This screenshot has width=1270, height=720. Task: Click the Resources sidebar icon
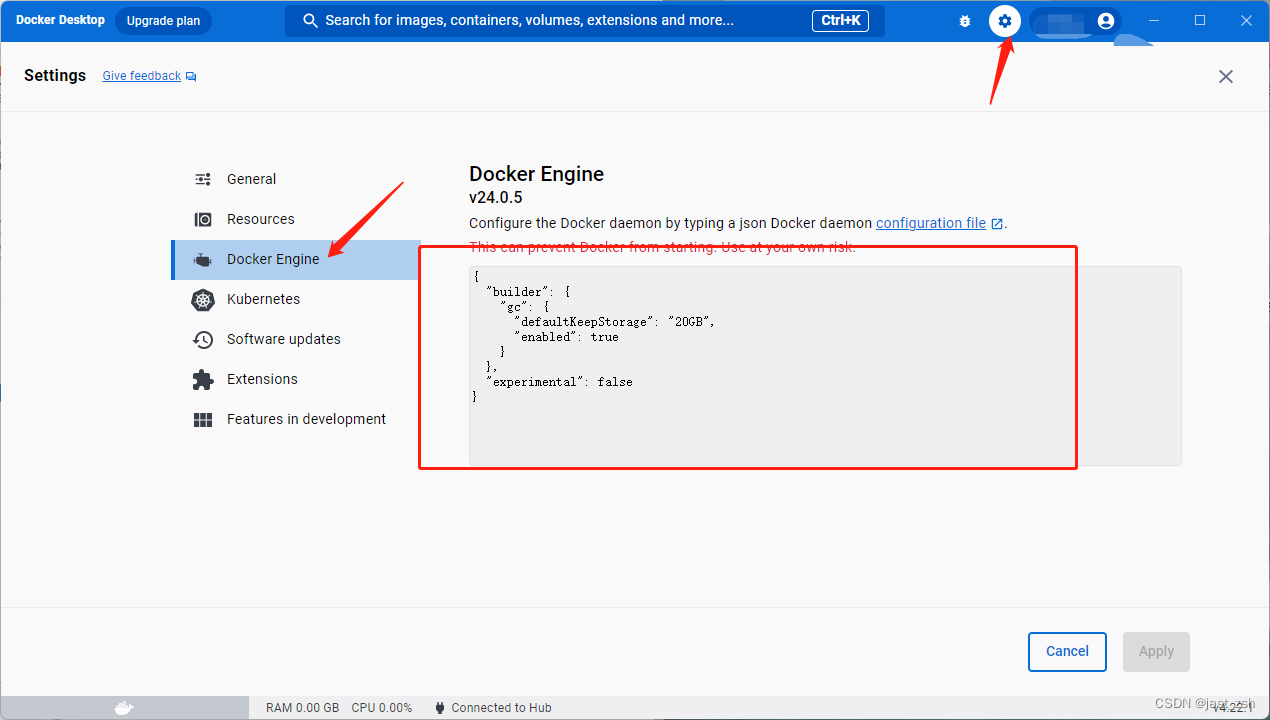(x=202, y=219)
